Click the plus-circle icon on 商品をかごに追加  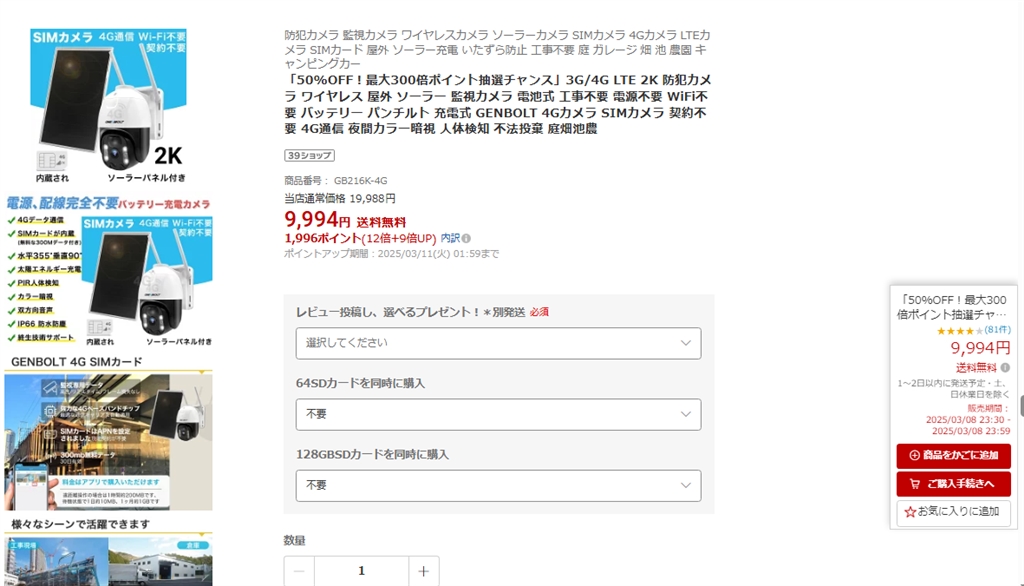[x=914, y=456]
